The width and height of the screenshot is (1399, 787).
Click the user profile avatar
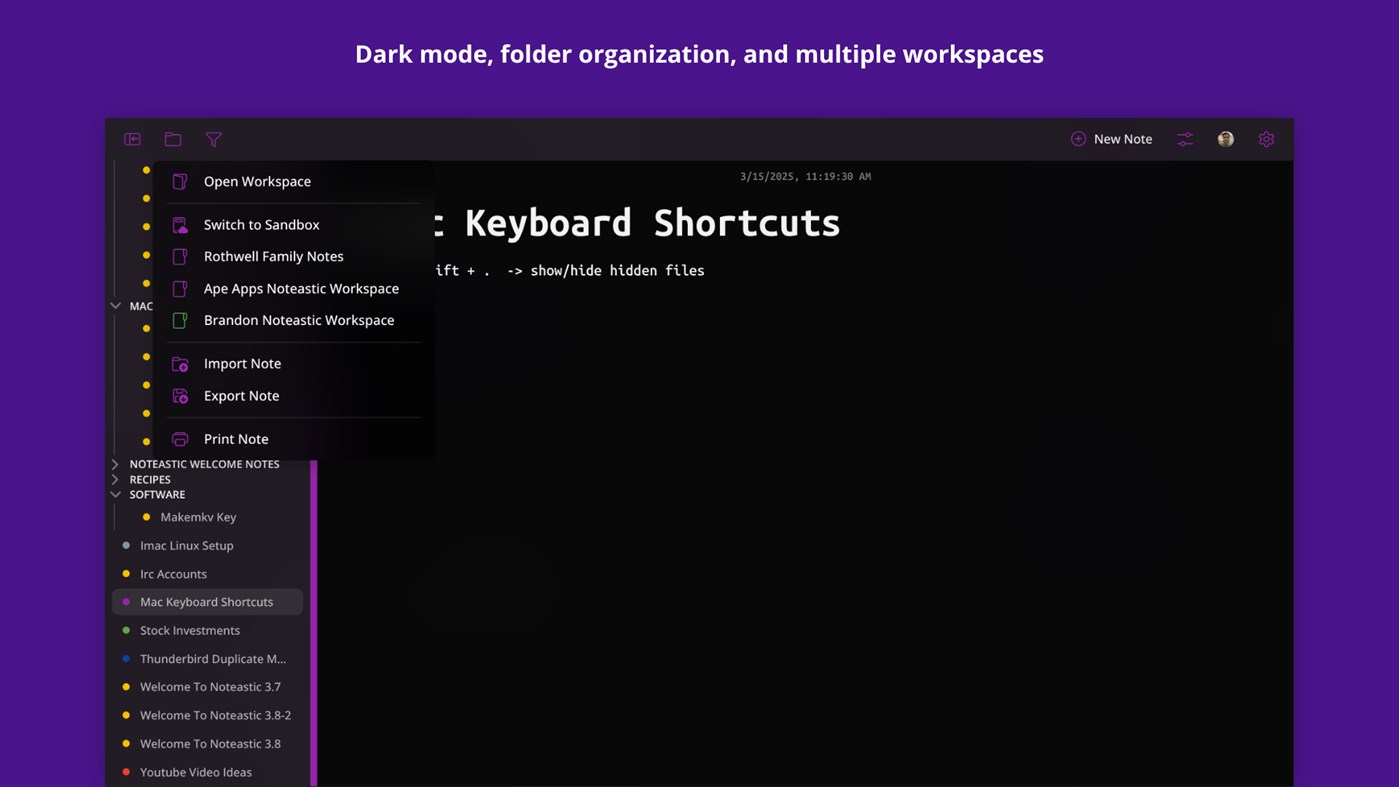(x=1225, y=139)
